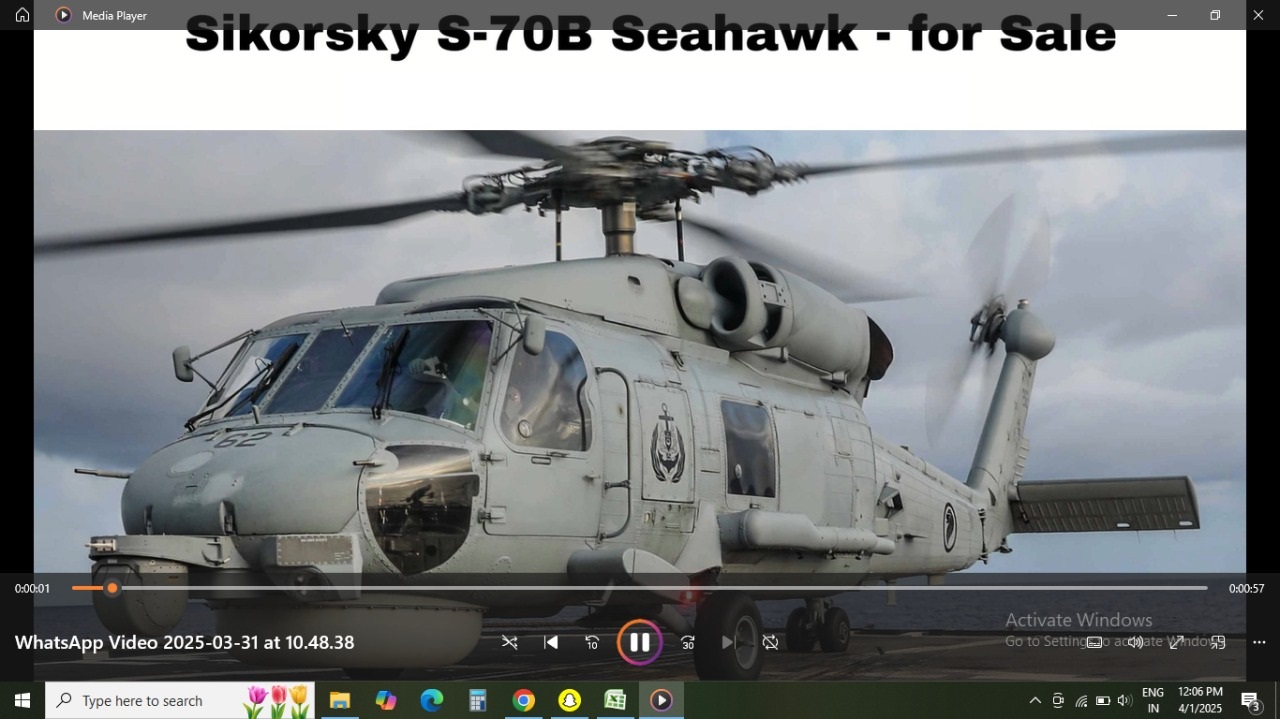1280x719 pixels.
Task: Open the notification center
Action: 1251,701
